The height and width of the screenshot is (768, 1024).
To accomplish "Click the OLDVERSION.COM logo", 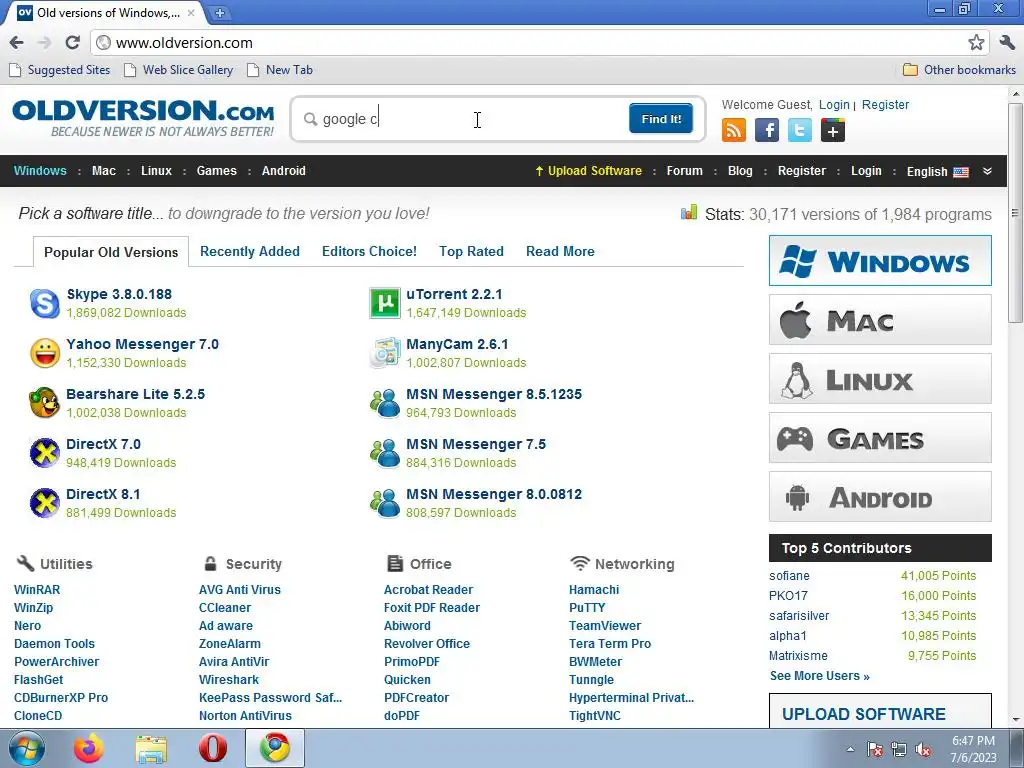I will 144,118.
